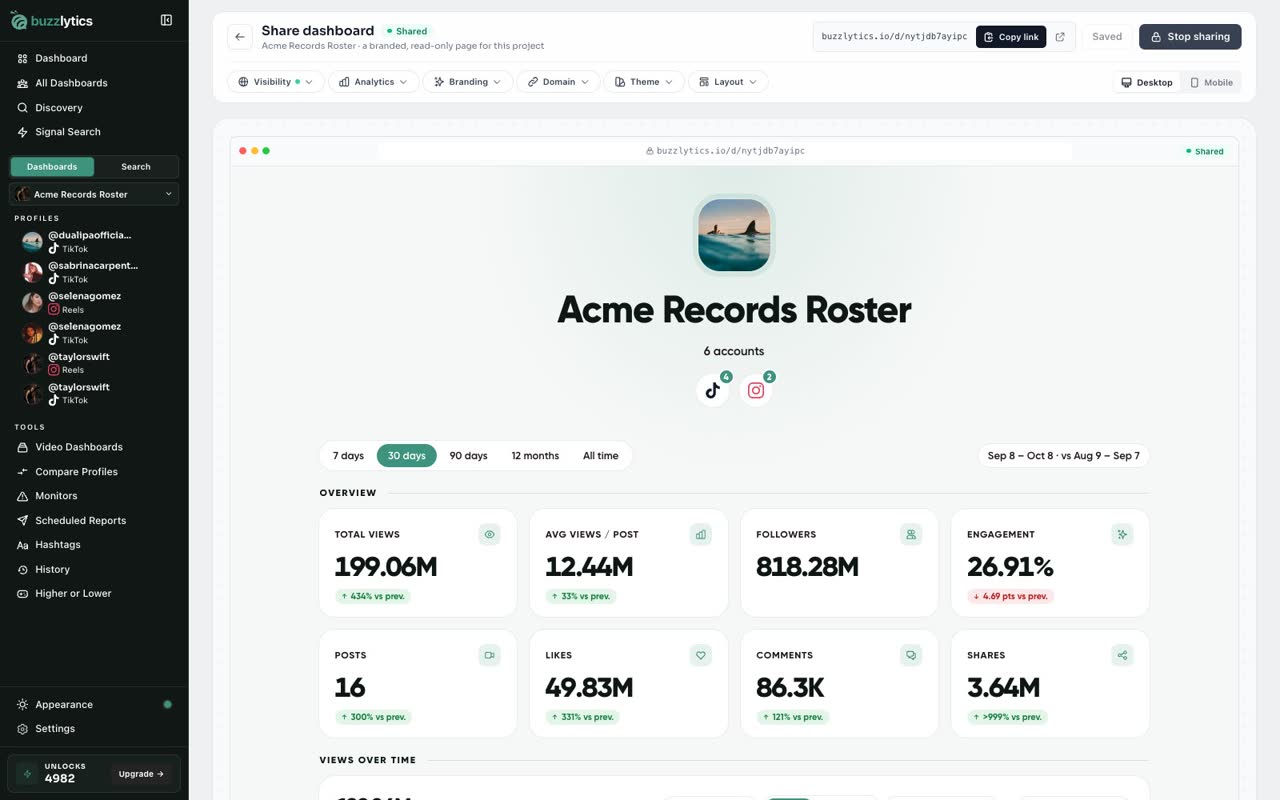1280x800 pixels.
Task: Collapse the sidebar using panel icon
Action: click(166, 20)
